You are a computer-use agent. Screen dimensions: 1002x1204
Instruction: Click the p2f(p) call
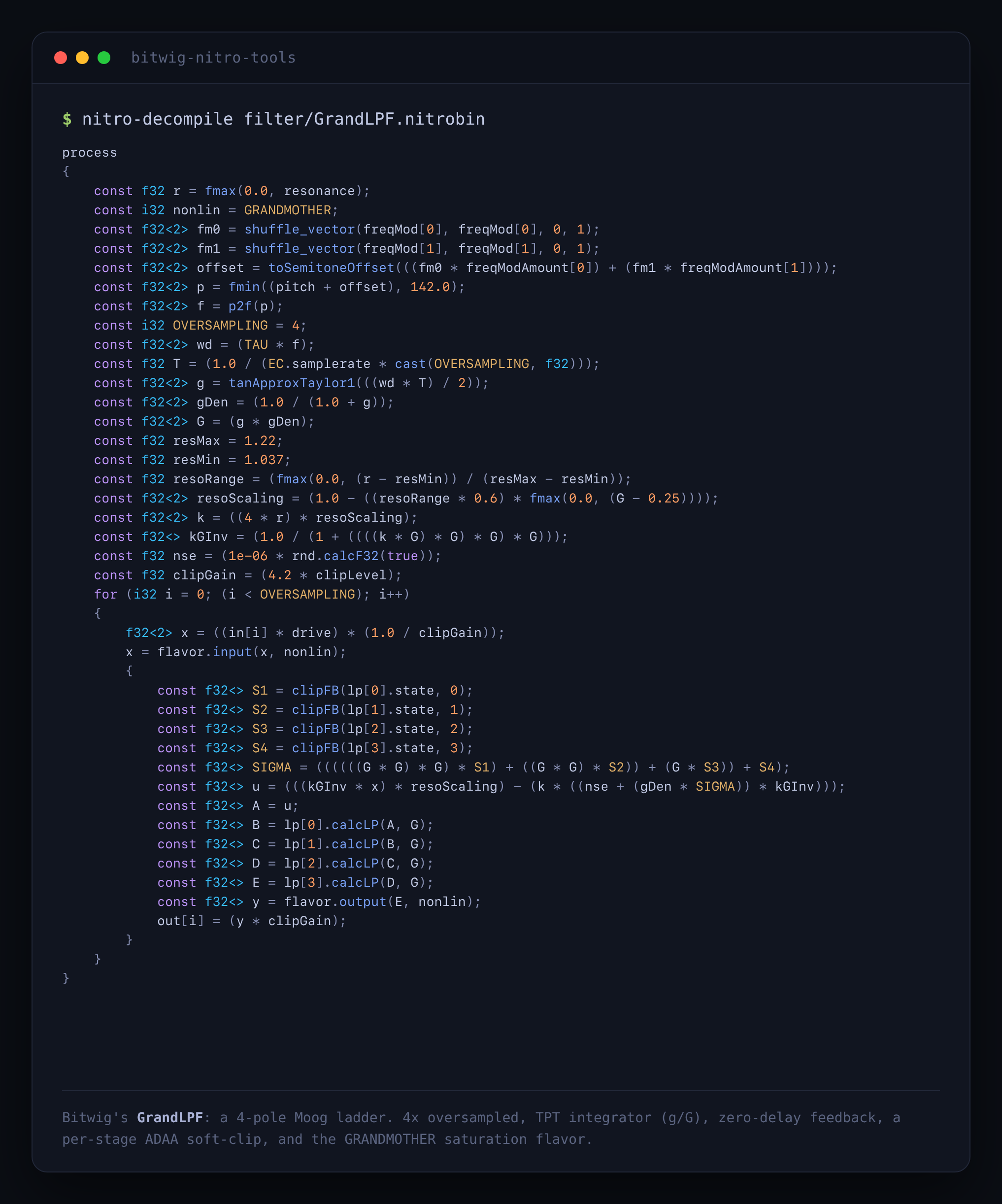(252, 306)
